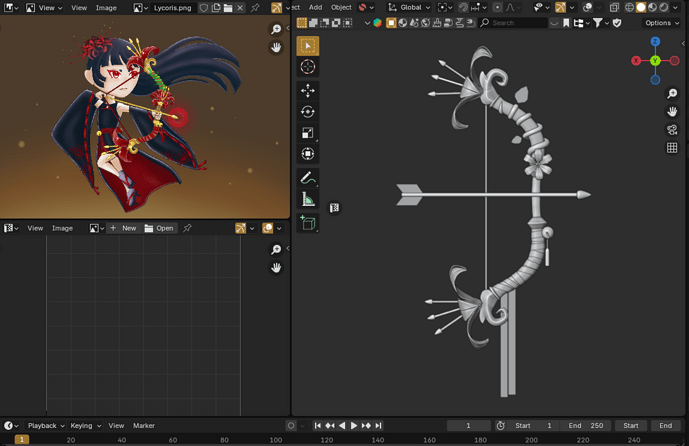Open editor type dropdown in upper image editor
The width and height of the screenshot is (689, 446).
point(11,7)
